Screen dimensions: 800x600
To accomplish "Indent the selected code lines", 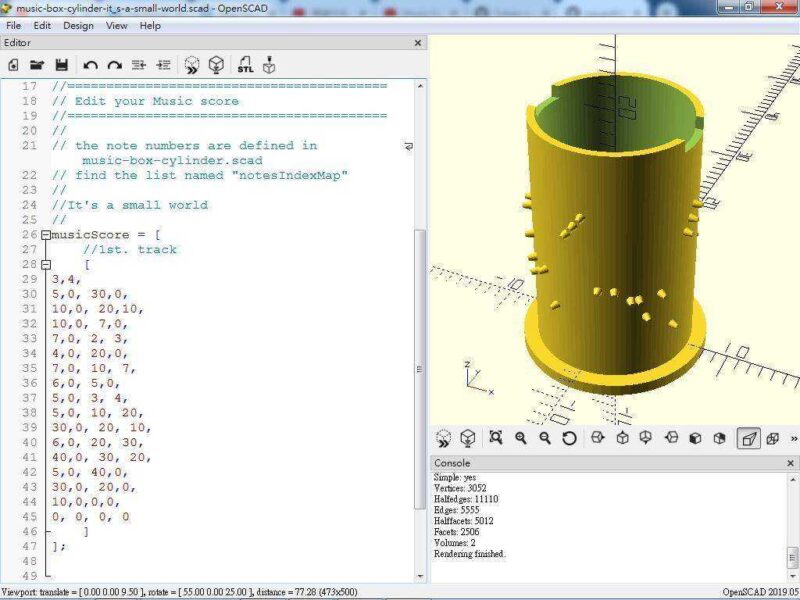I will pyautogui.click(x=163, y=65).
